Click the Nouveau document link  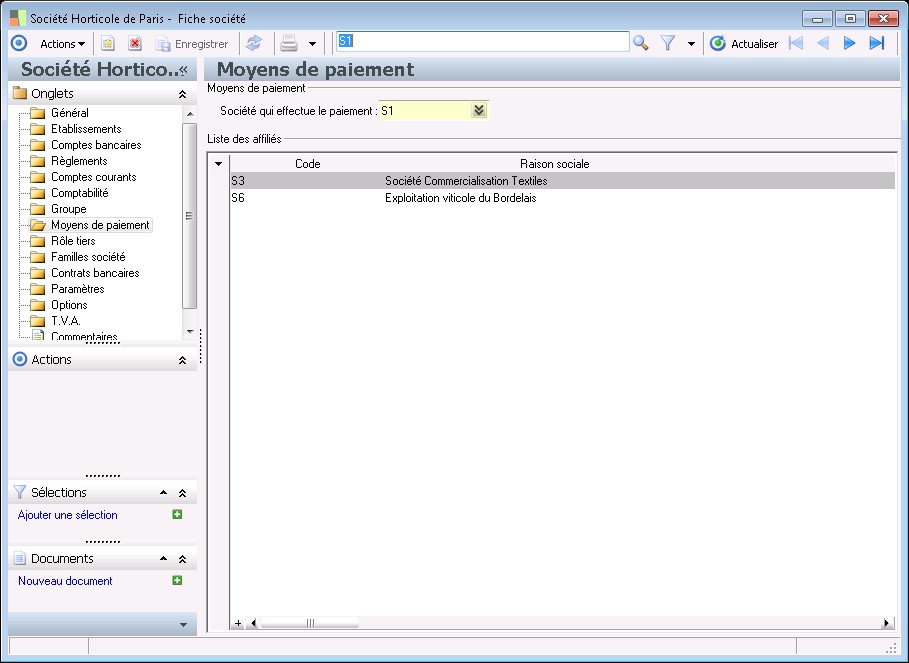pyautogui.click(x=65, y=581)
